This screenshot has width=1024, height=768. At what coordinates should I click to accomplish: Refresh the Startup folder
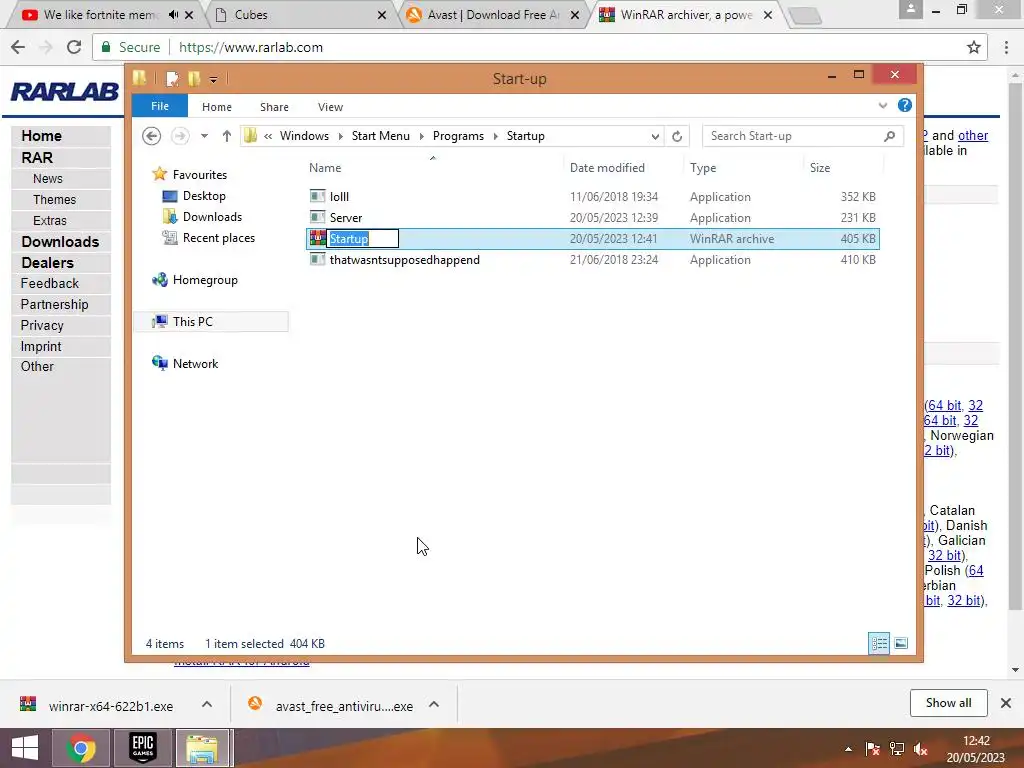pos(677,136)
